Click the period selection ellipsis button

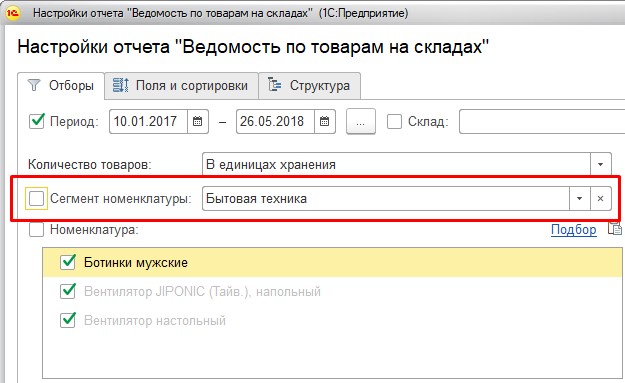pos(361,122)
